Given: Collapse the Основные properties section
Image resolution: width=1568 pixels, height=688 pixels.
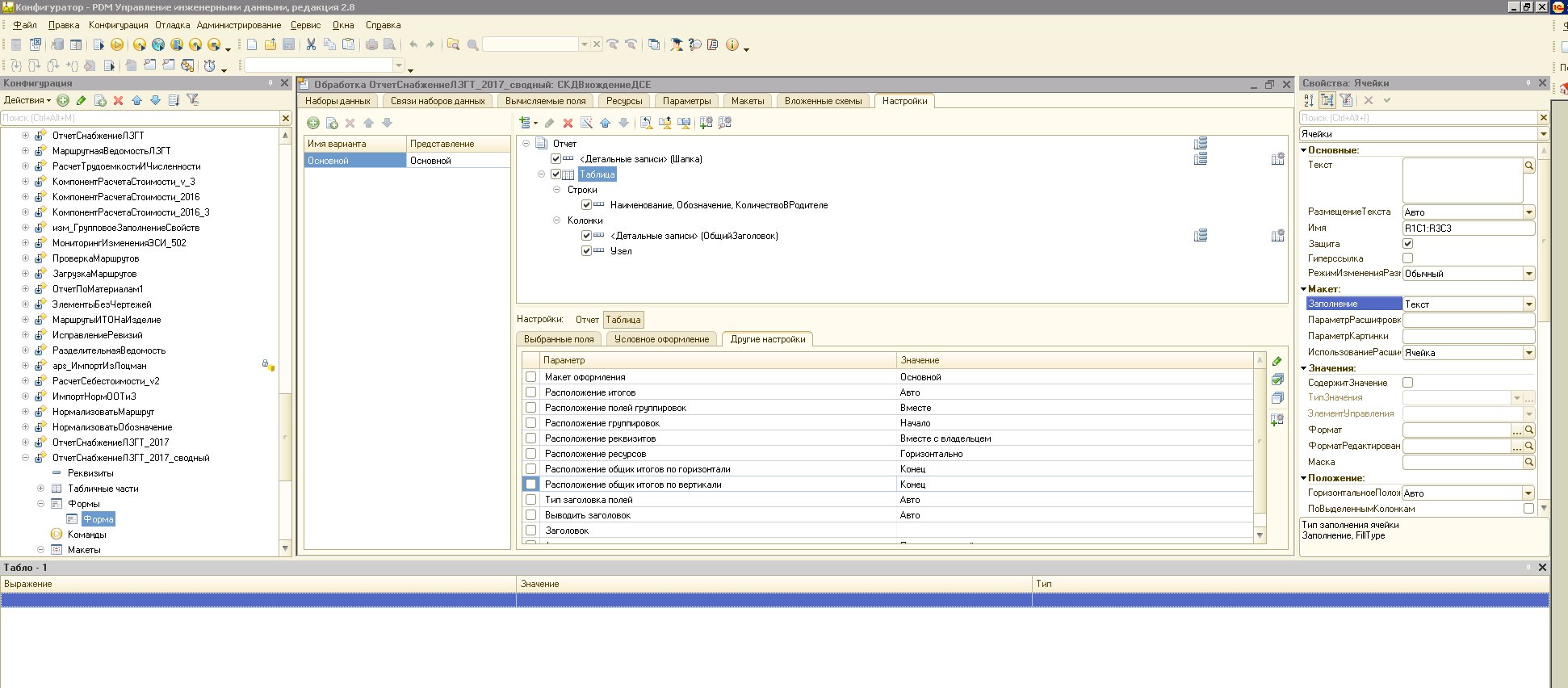Looking at the screenshot, I should tap(1304, 150).
